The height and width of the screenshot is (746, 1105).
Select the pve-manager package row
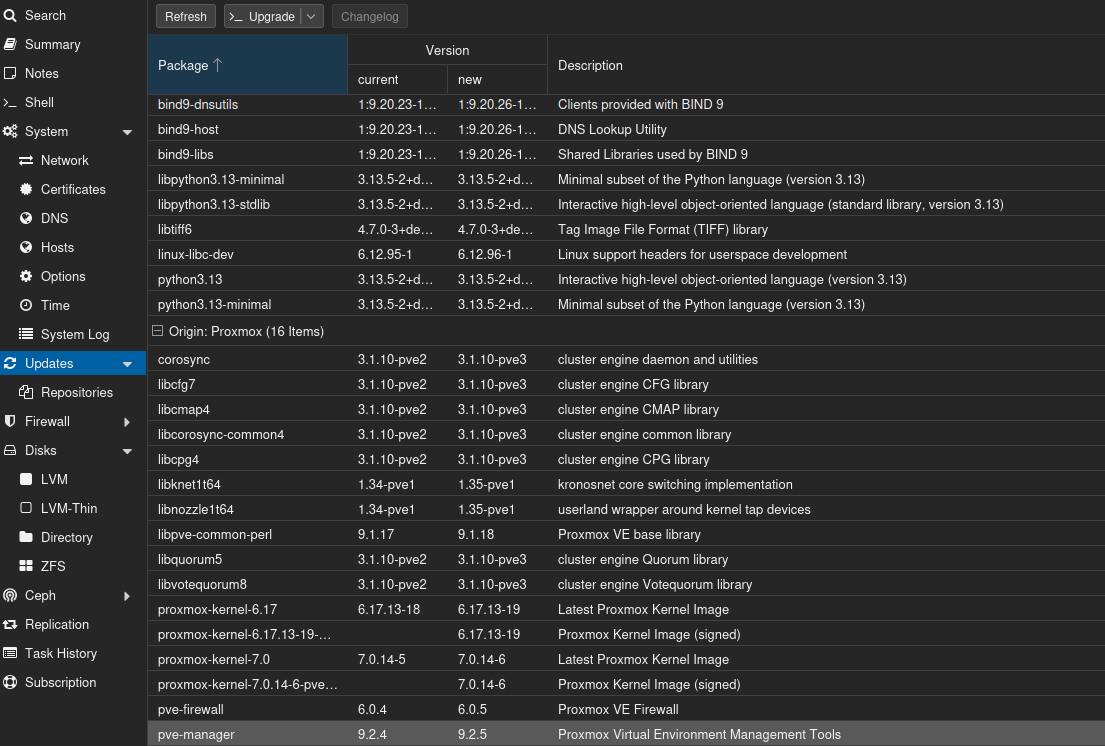click(626, 734)
